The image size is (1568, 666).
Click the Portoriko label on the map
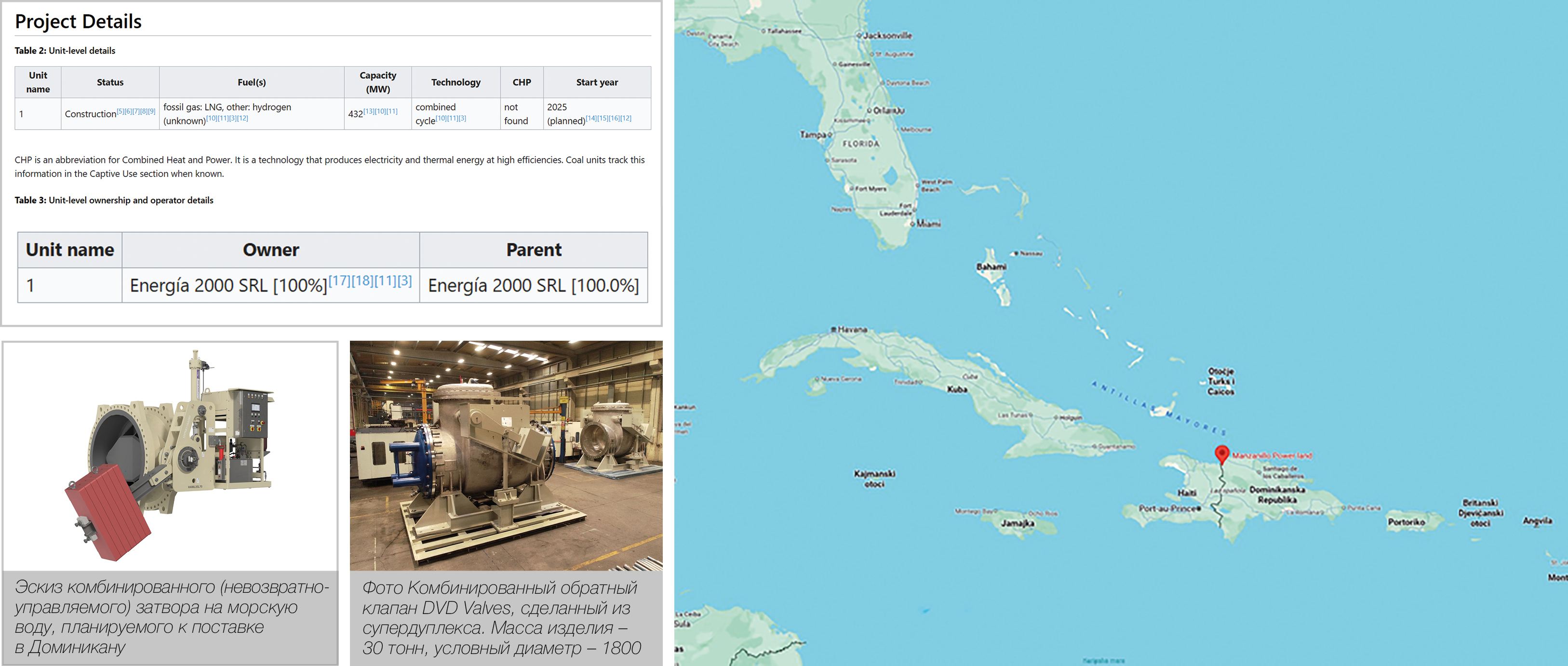1406,522
